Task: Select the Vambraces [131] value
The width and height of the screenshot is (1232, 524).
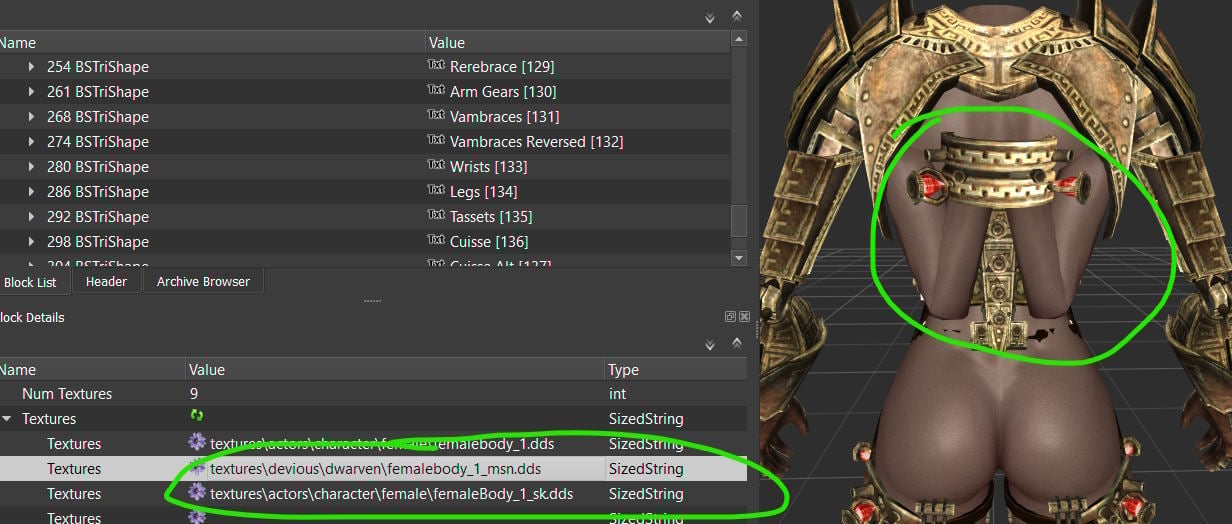Action: point(504,117)
